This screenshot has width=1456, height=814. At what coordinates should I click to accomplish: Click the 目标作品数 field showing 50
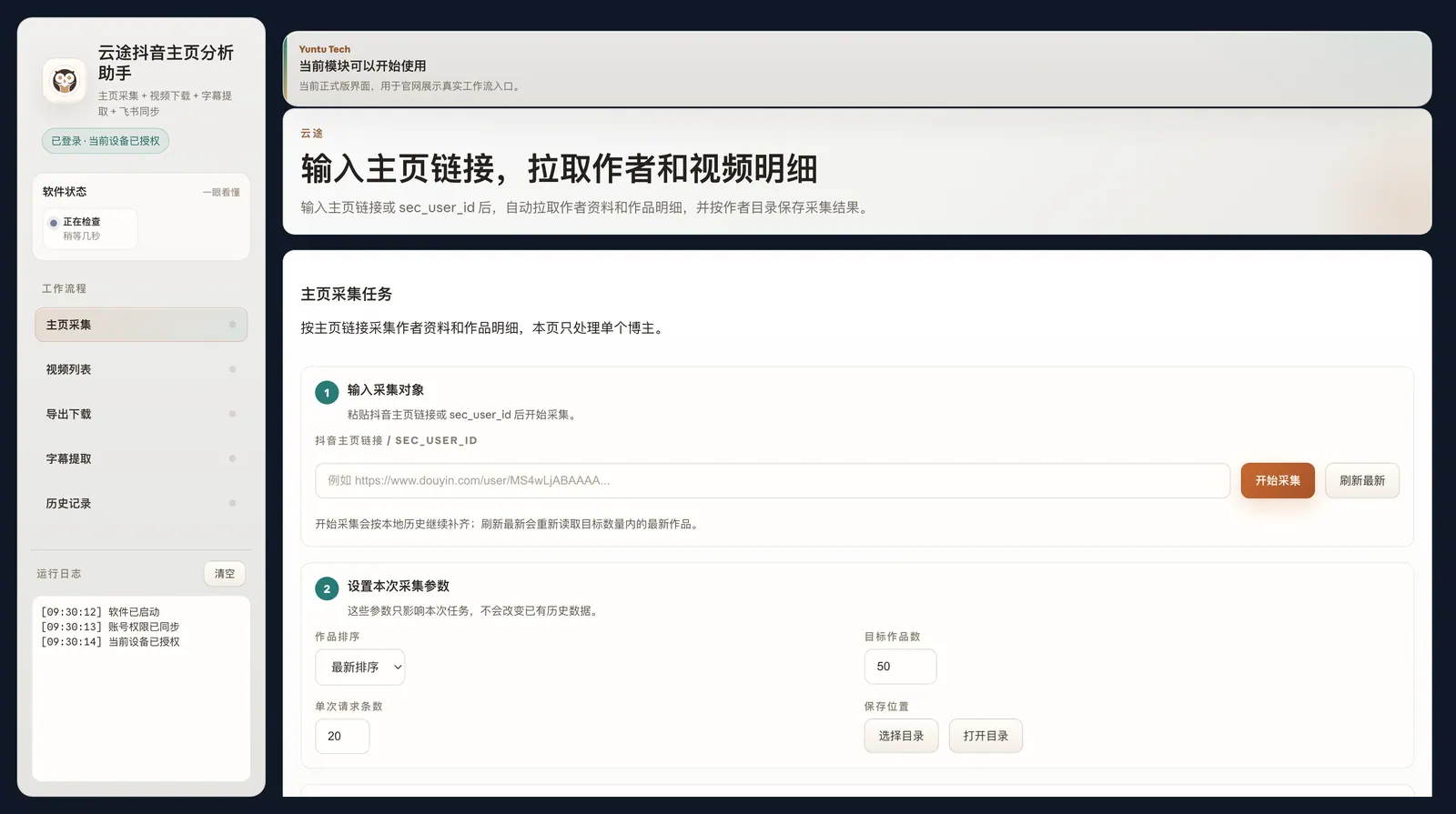point(900,667)
